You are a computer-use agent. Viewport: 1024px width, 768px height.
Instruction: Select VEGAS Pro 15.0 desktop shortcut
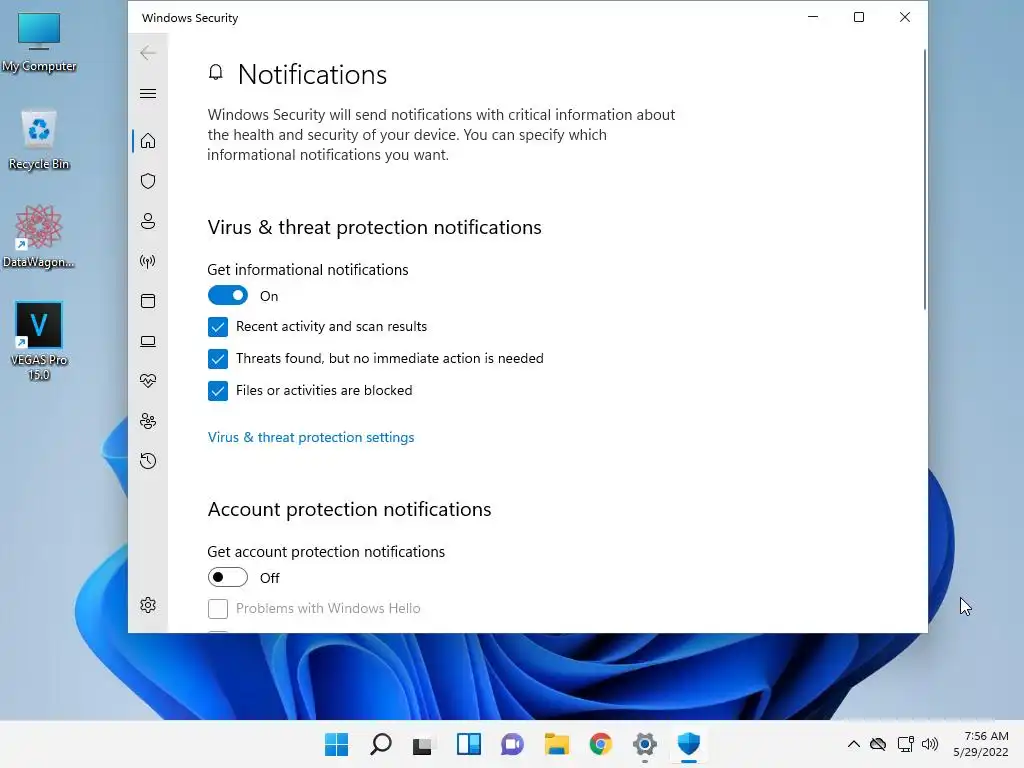[x=39, y=341]
